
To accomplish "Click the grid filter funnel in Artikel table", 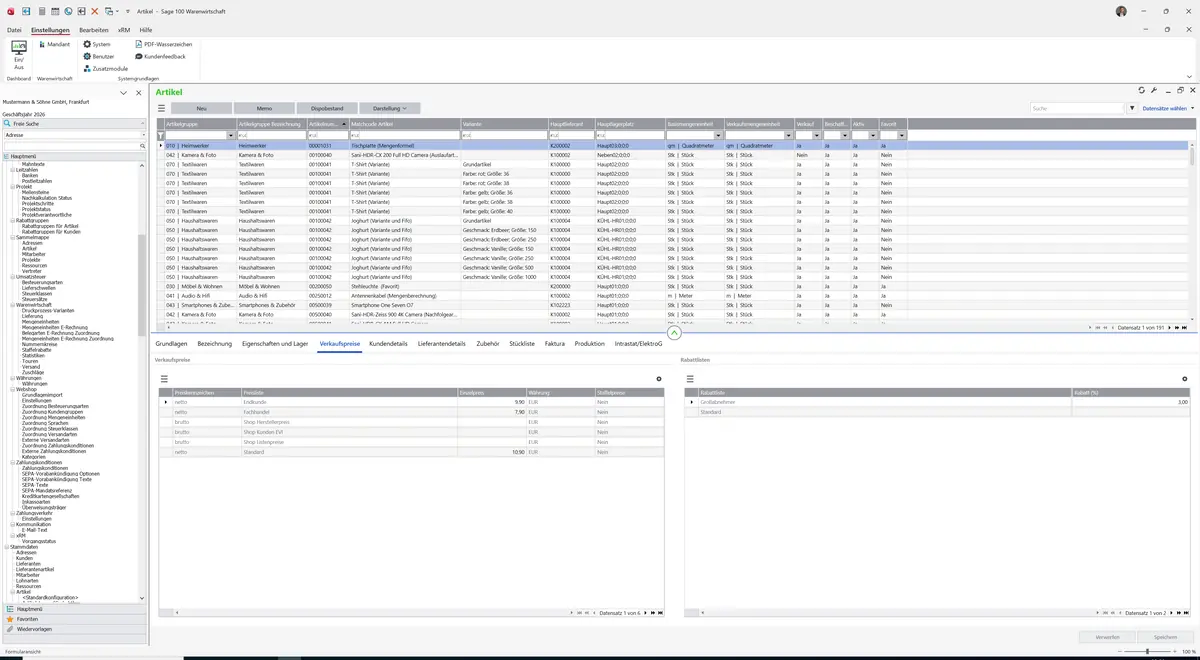I will (x=160, y=135).
